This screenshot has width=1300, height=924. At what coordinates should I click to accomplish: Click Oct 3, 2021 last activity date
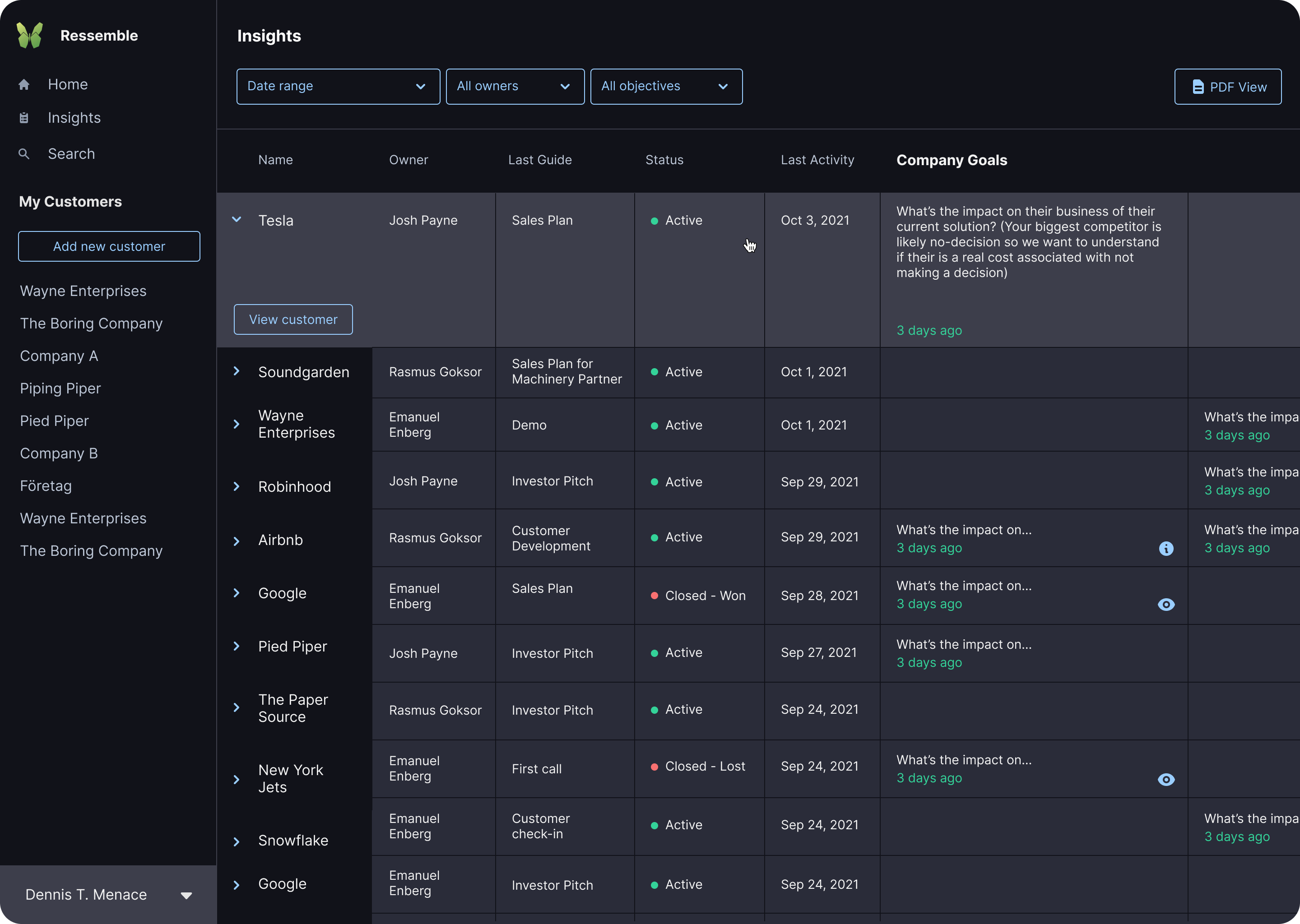tap(815, 220)
